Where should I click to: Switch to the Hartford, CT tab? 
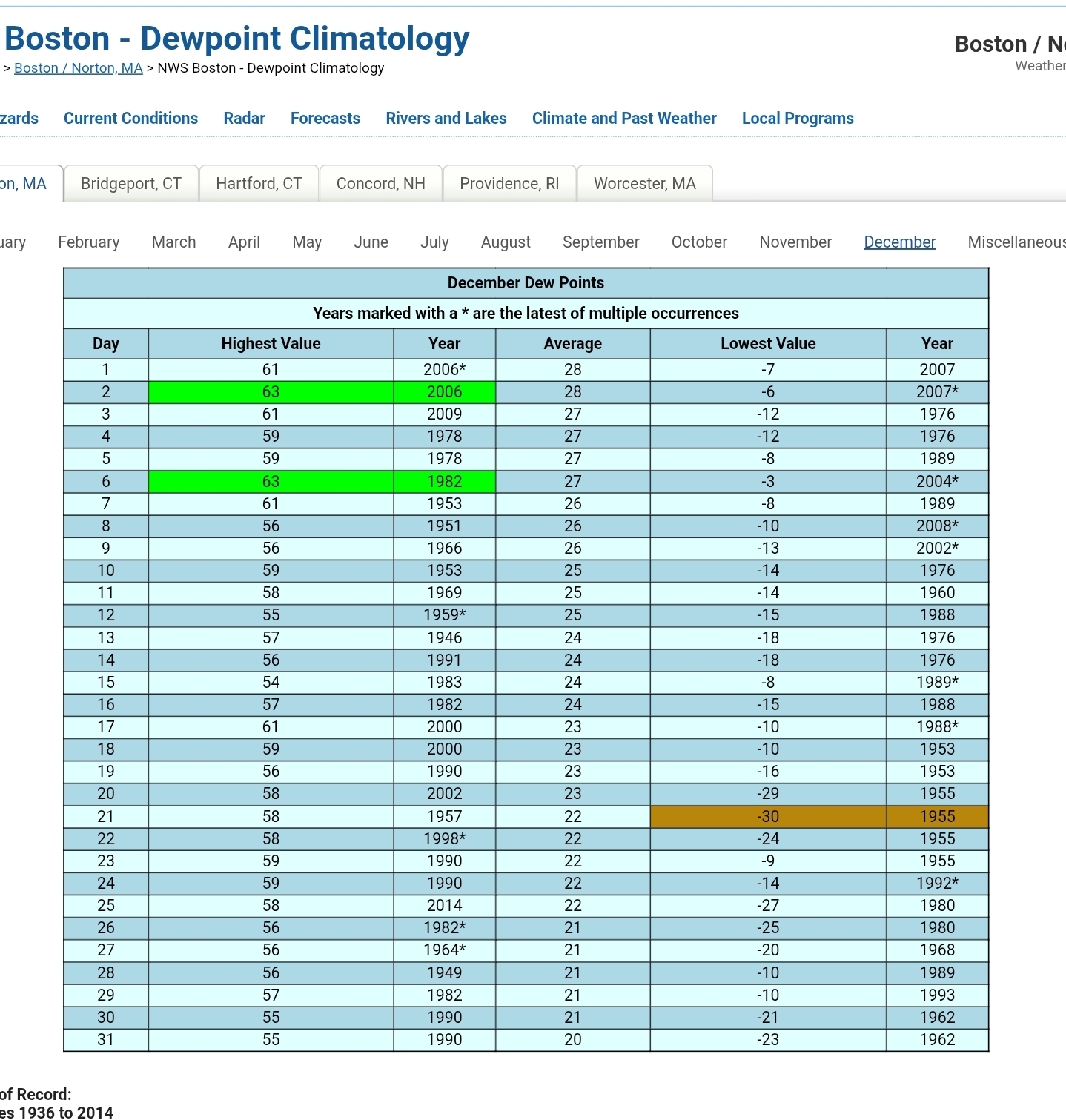tap(259, 184)
